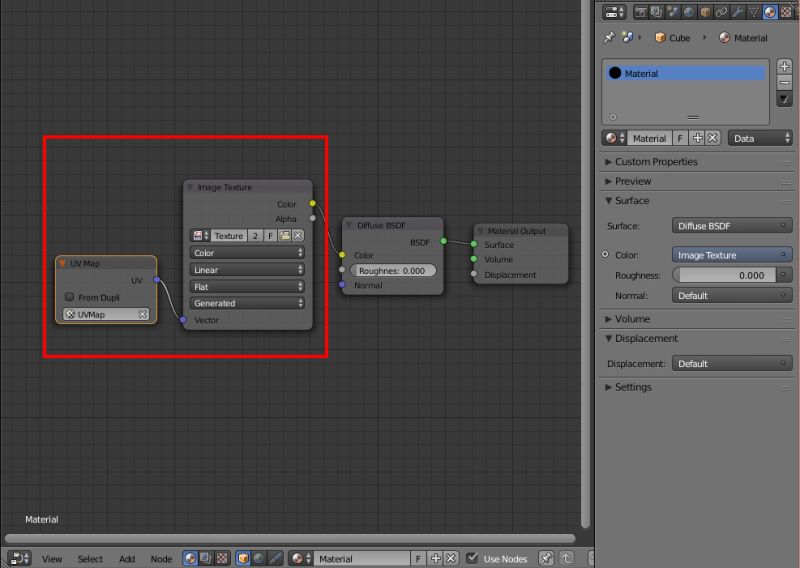Open node editor type selector
800x568 pixels.
point(19,558)
